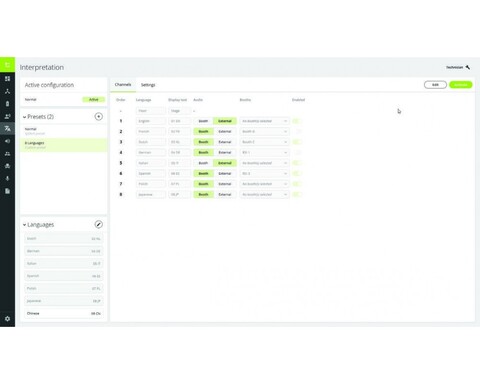Screen dimensions: 480x384
Task: Click the channel 1 language field
Action: [151, 121]
